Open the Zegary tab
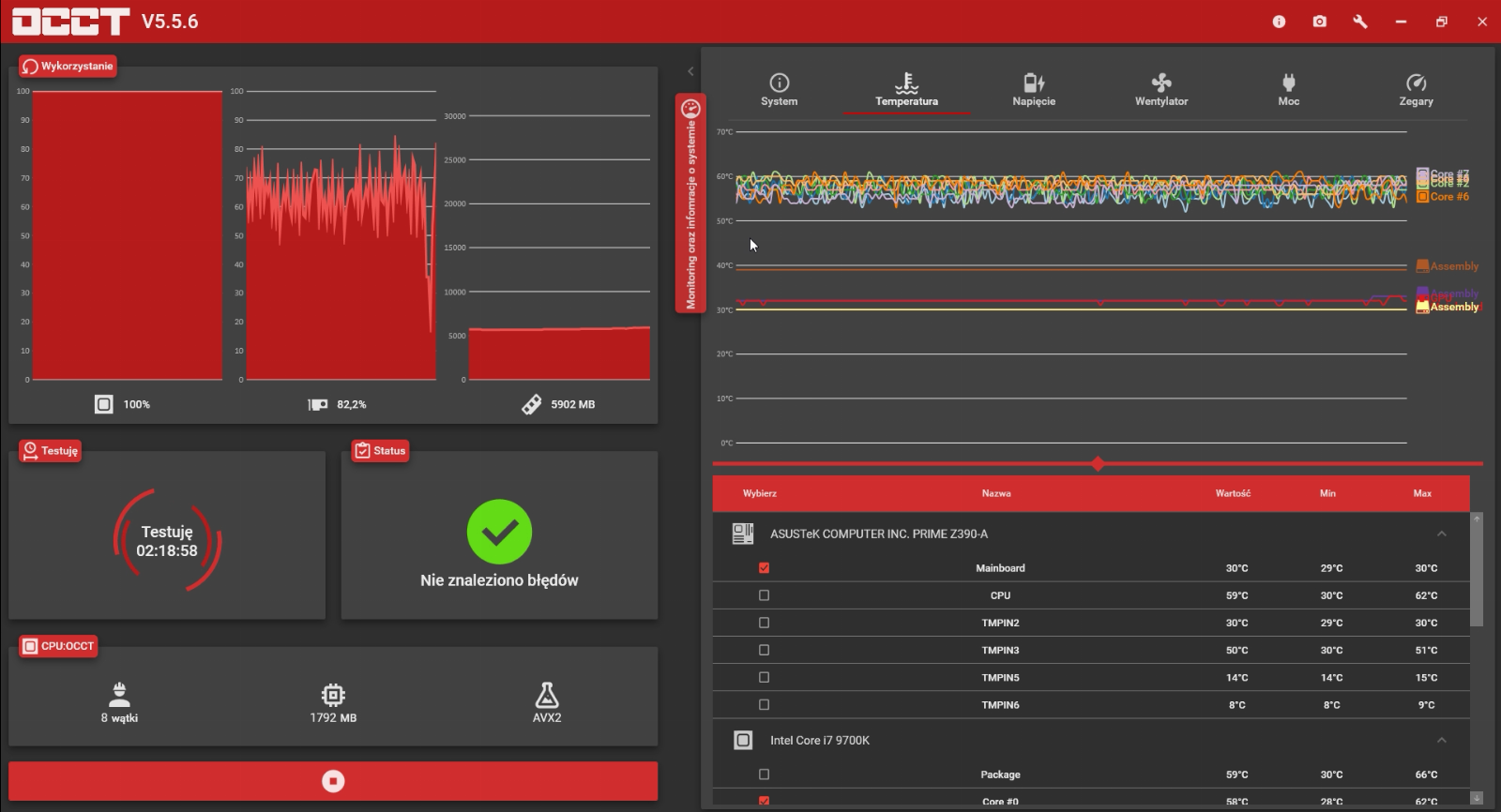The image size is (1501, 812). point(1417,90)
